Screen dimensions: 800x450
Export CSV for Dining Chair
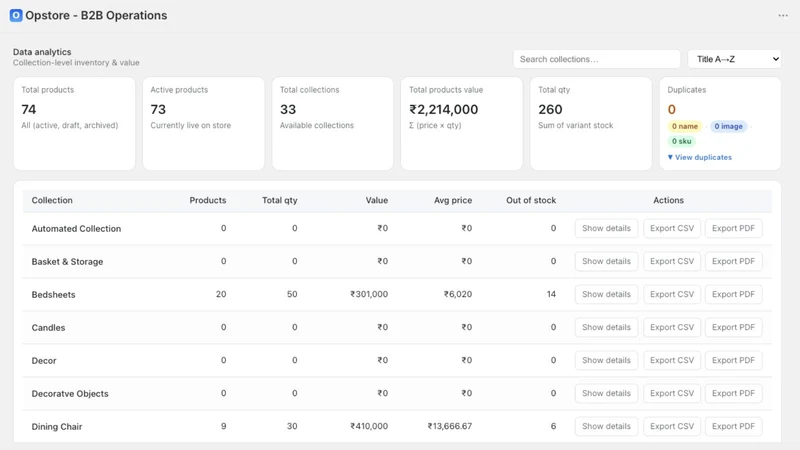click(672, 426)
